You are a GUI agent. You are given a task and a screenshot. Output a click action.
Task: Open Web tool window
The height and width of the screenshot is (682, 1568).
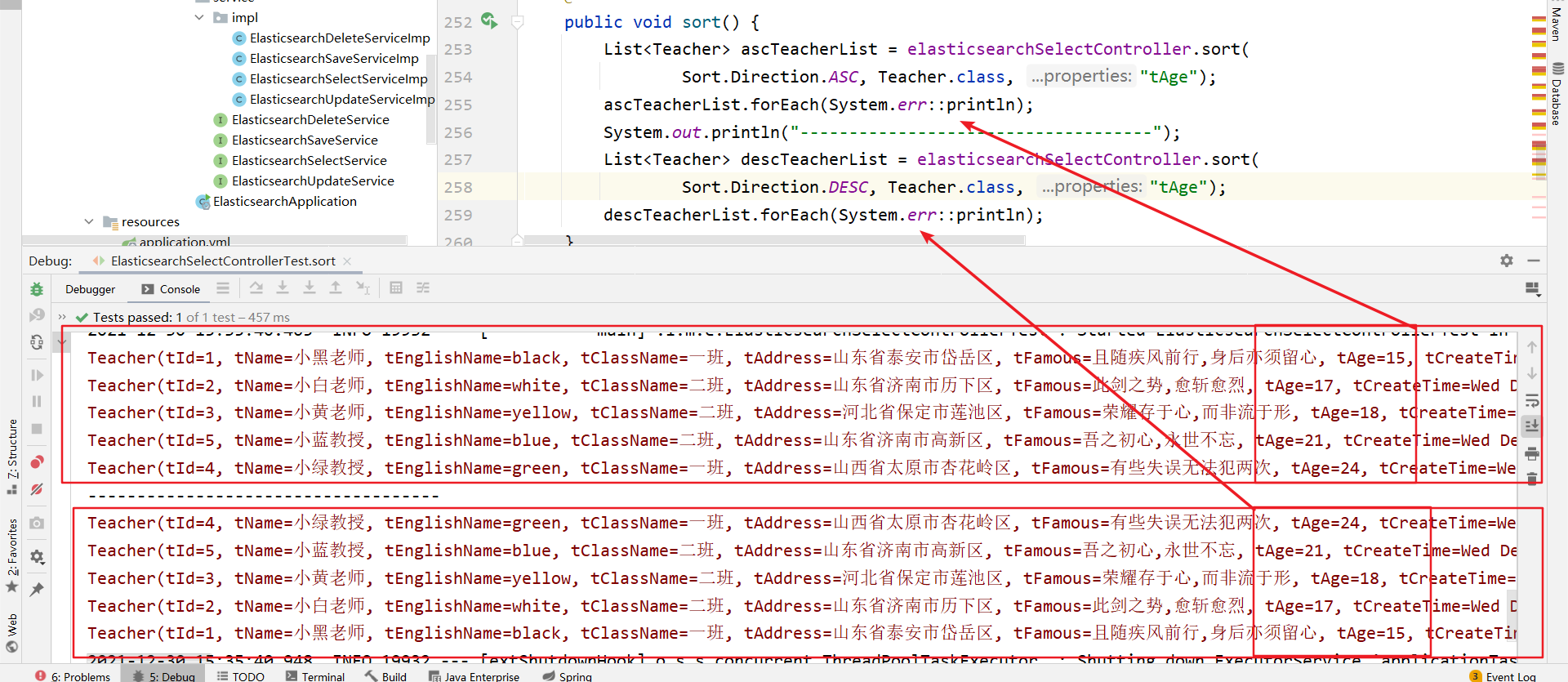(12, 632)
